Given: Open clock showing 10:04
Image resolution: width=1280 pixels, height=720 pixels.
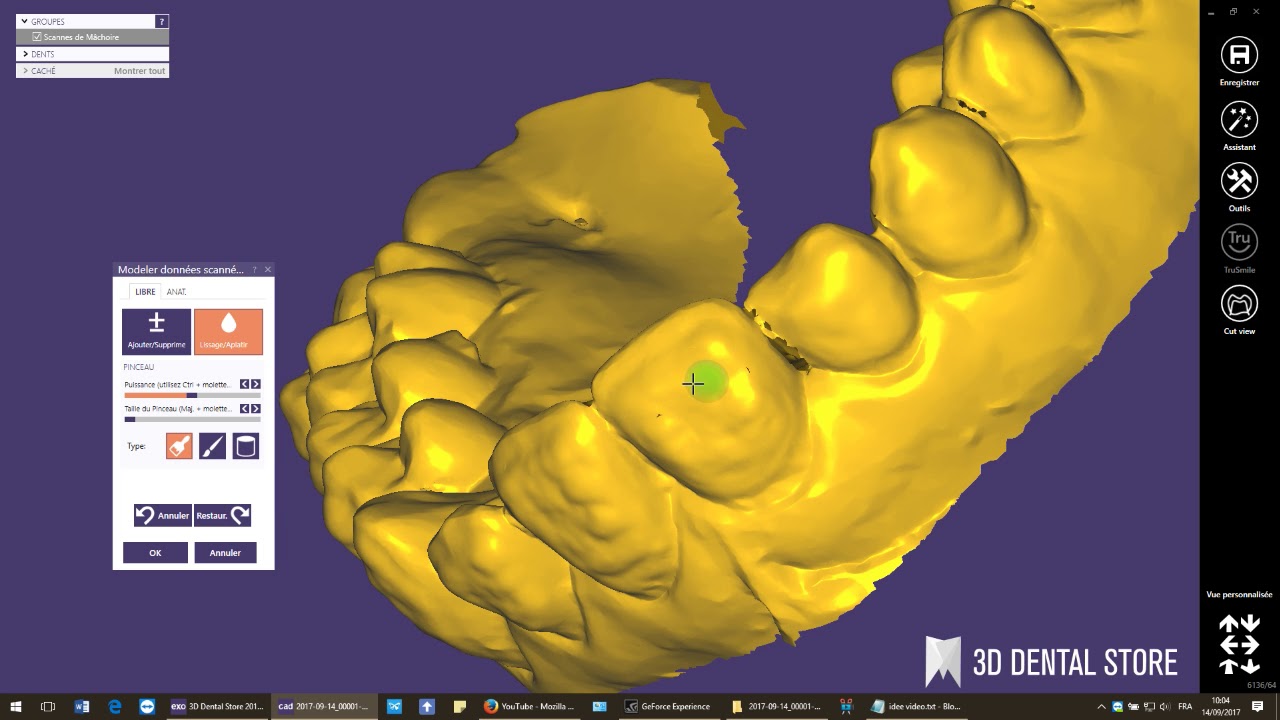Looking at the screenshot, I should coord(1221,706).
